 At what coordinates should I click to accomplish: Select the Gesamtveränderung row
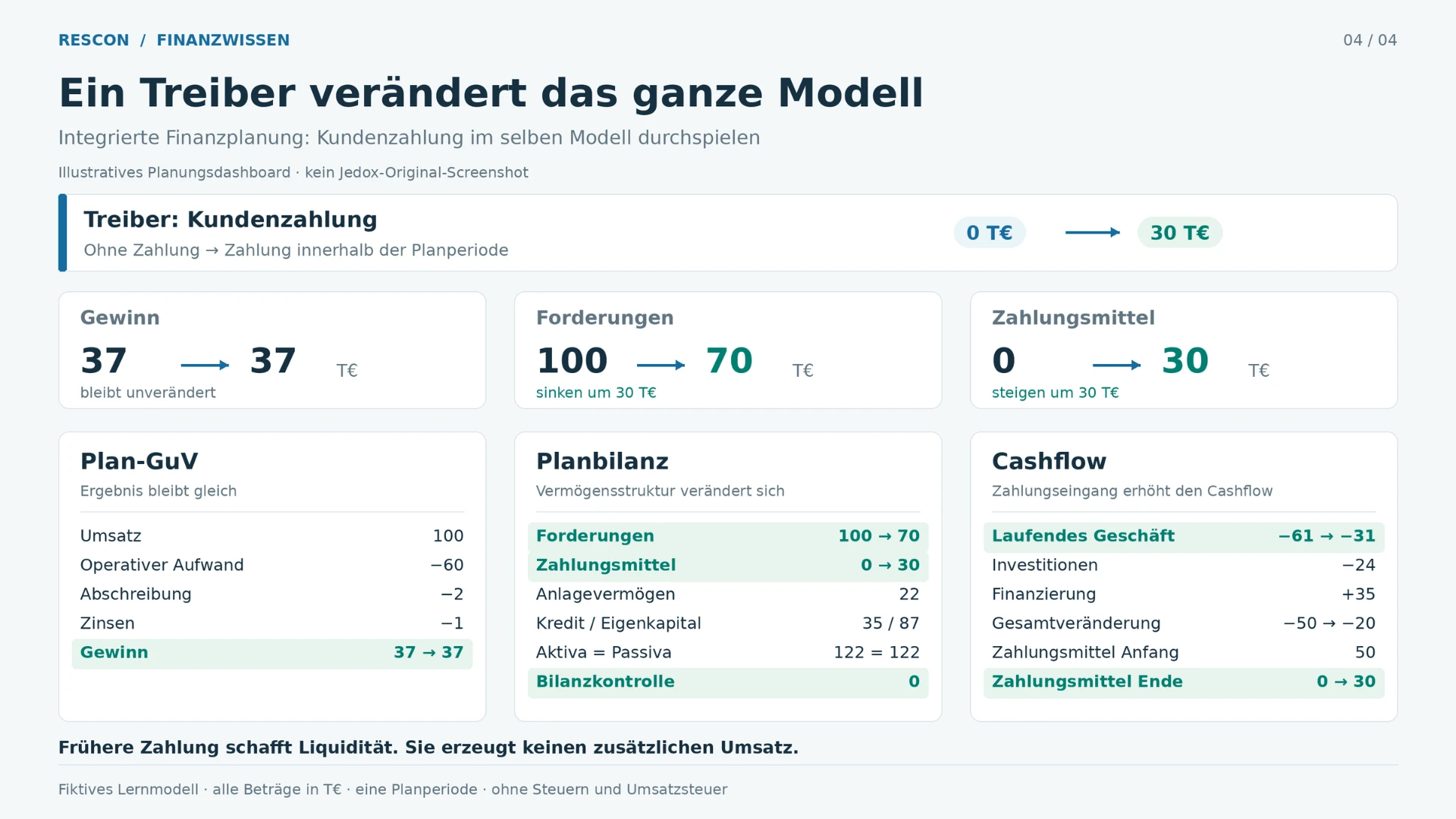coord(1184,623)
